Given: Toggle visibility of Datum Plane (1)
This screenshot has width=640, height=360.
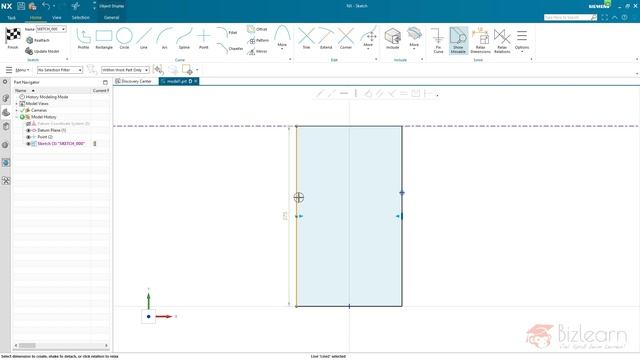Looking at the screenshot, I should [28, 130].
